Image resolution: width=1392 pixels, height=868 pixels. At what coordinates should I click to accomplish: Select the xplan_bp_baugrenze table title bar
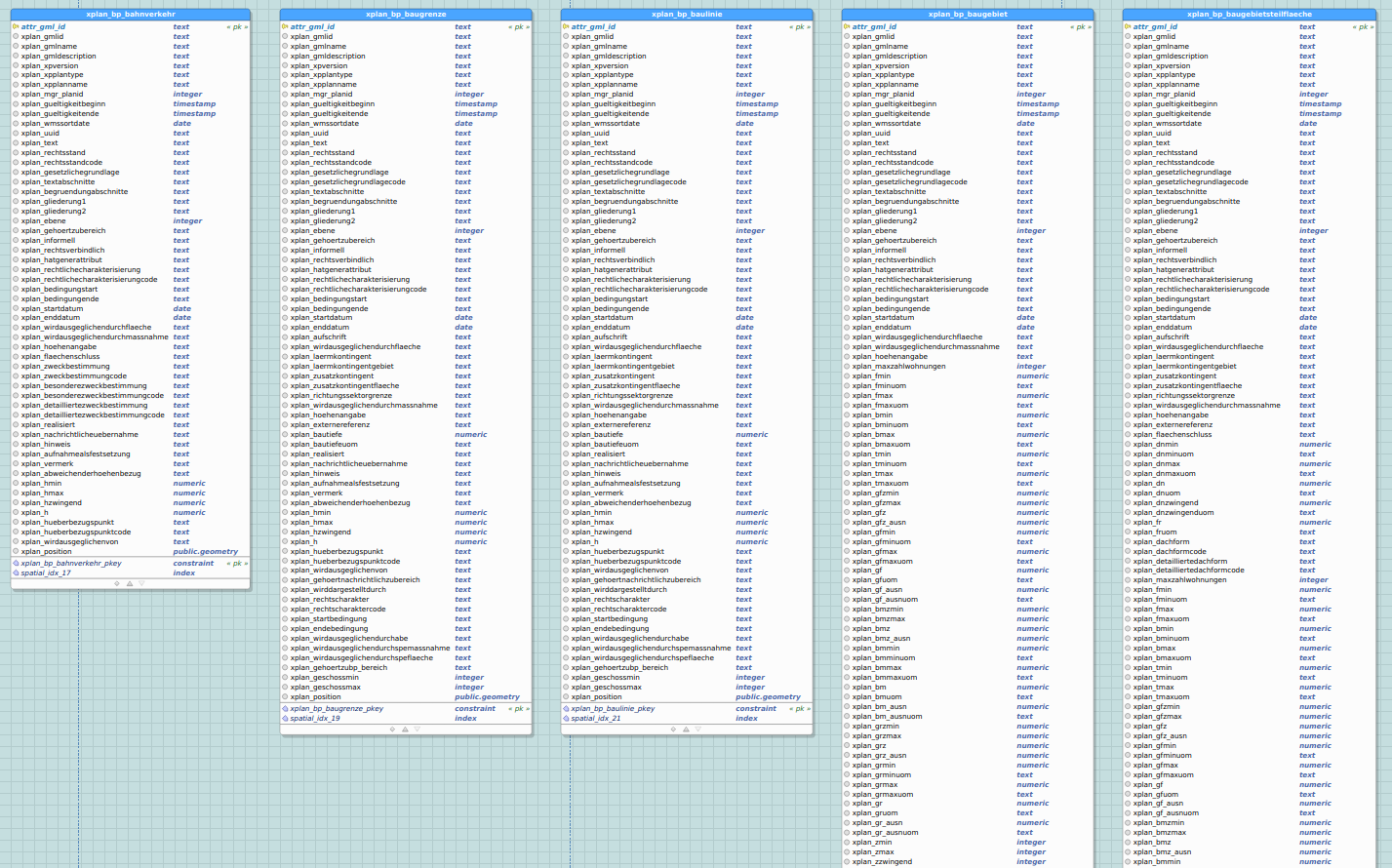click(x=406, y=15)
